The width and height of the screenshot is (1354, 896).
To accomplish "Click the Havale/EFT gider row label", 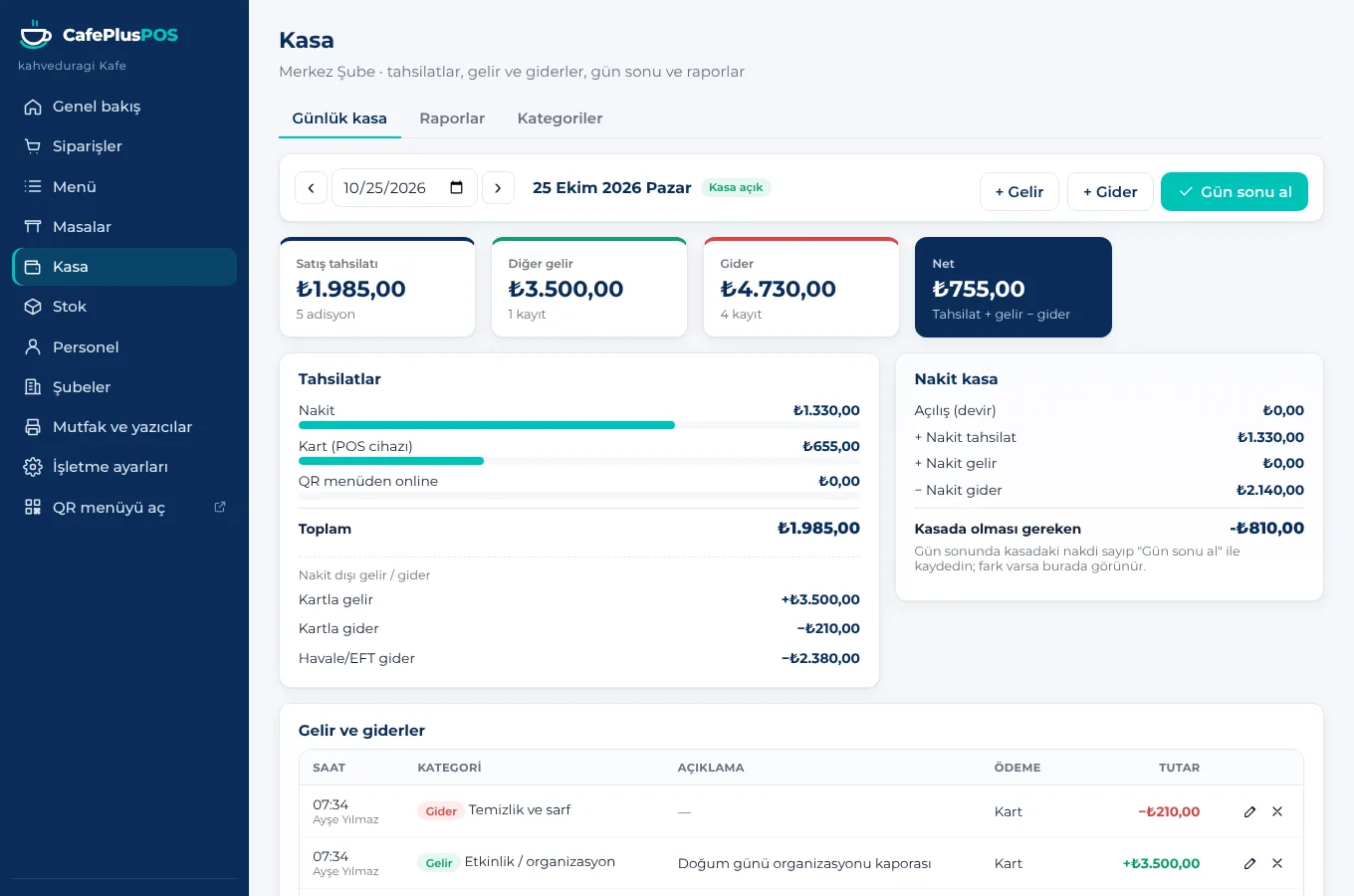I will pyautogui.click(x=356, y=658).
